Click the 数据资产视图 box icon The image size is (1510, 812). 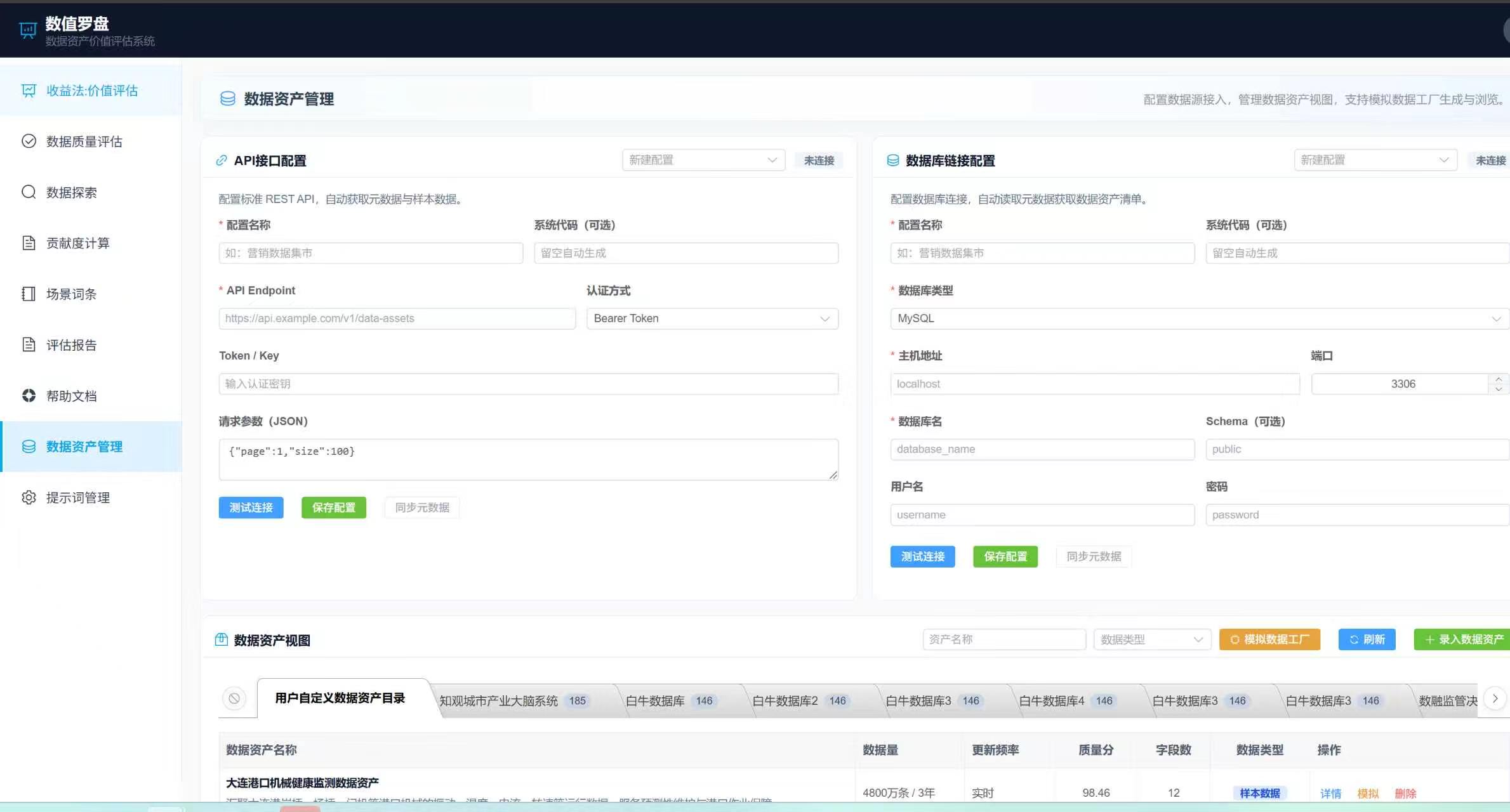click(222, 639)
